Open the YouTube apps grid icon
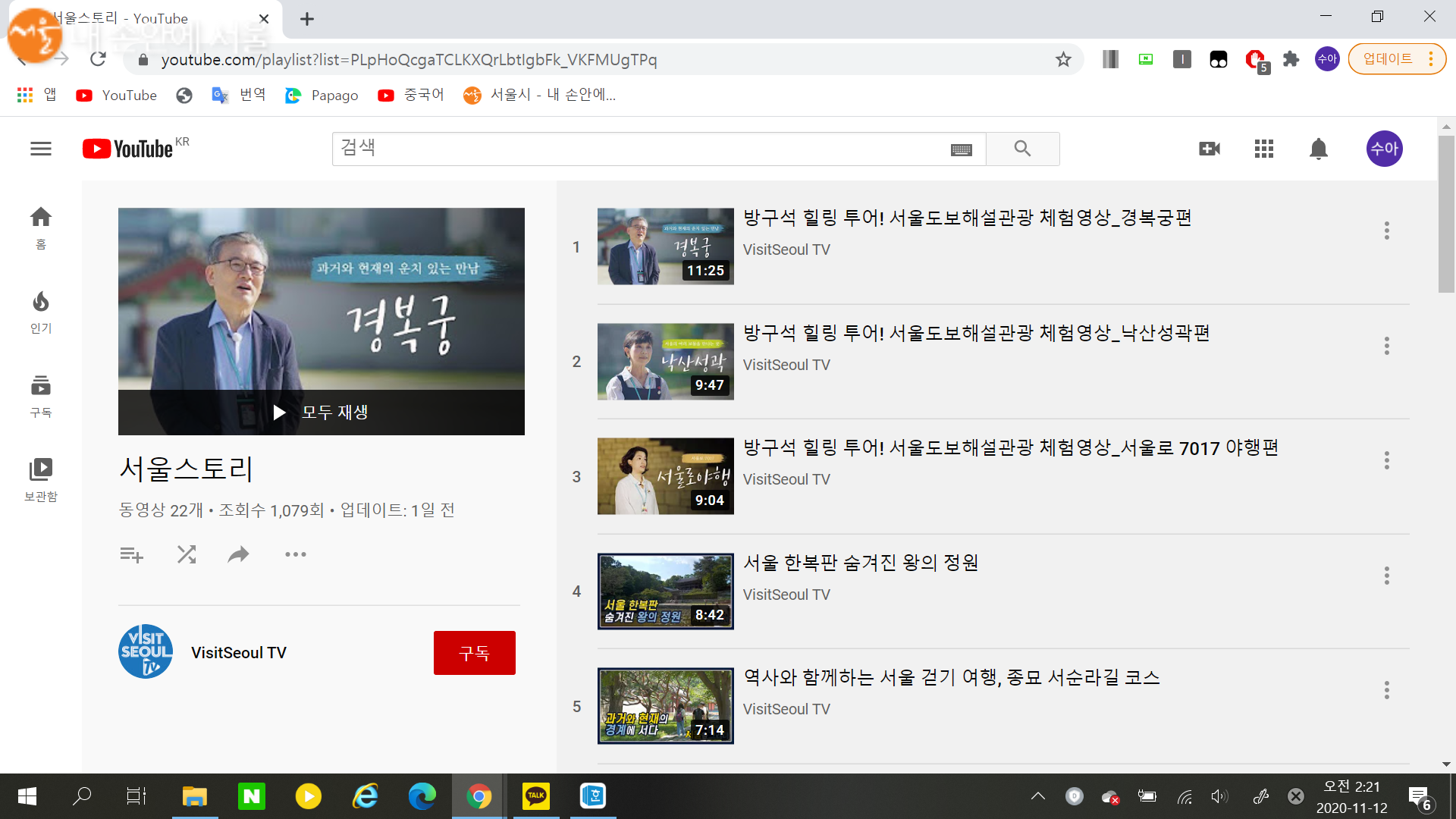This screenshot has height=819, width=1456. tap(1264, 149)
